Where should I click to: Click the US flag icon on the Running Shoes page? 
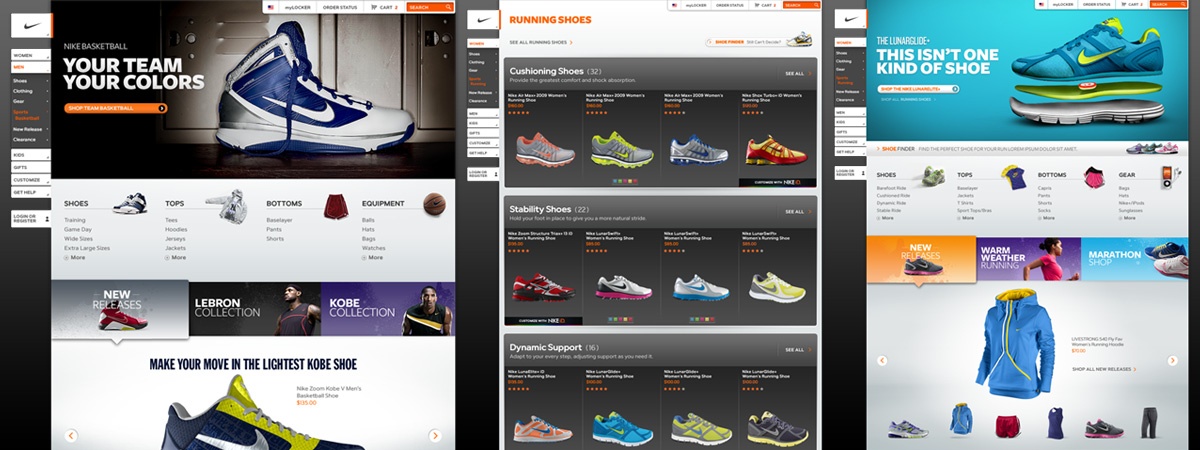tap(674, 5)
